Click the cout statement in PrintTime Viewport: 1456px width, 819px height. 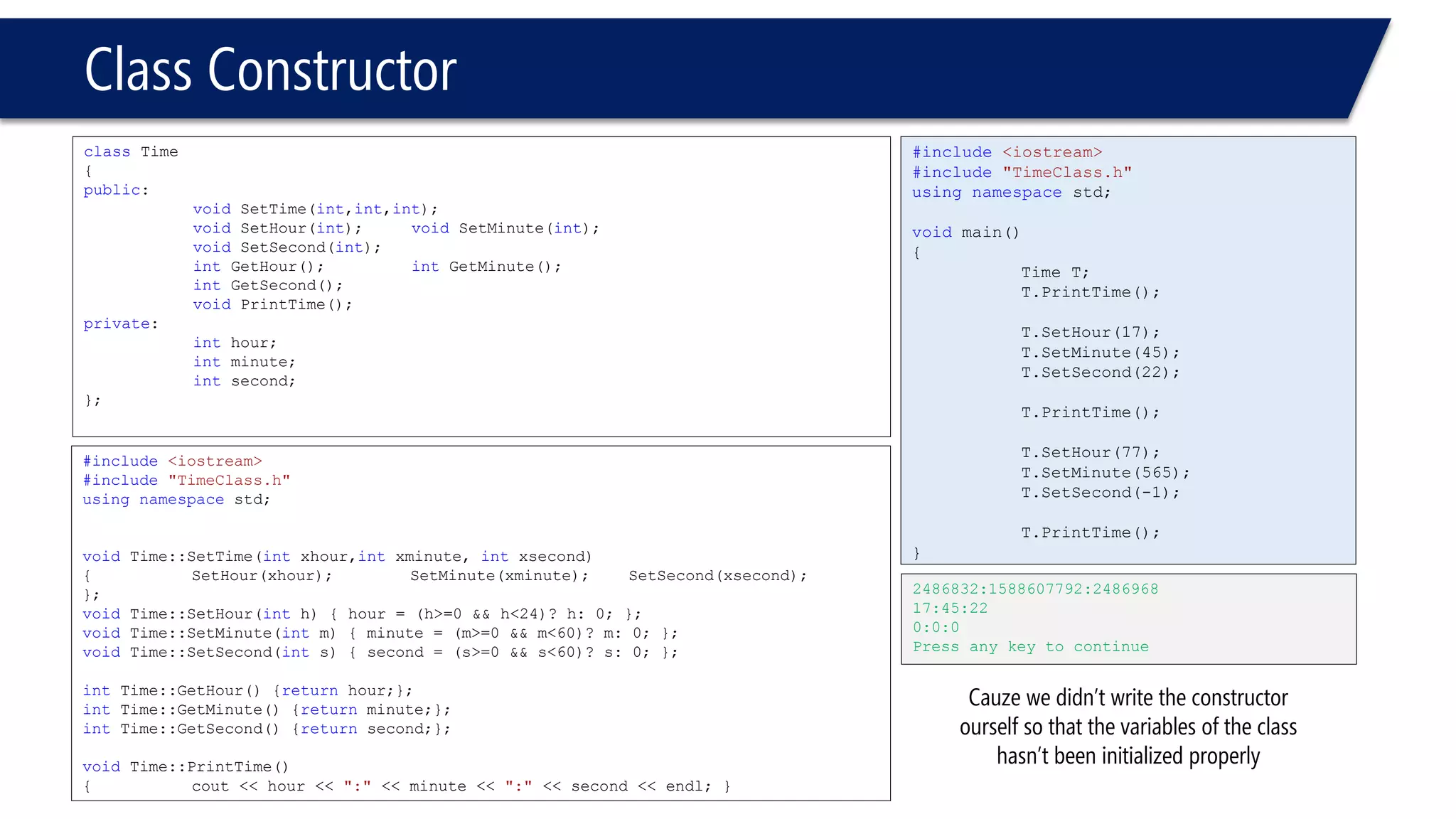pos(451,786)
